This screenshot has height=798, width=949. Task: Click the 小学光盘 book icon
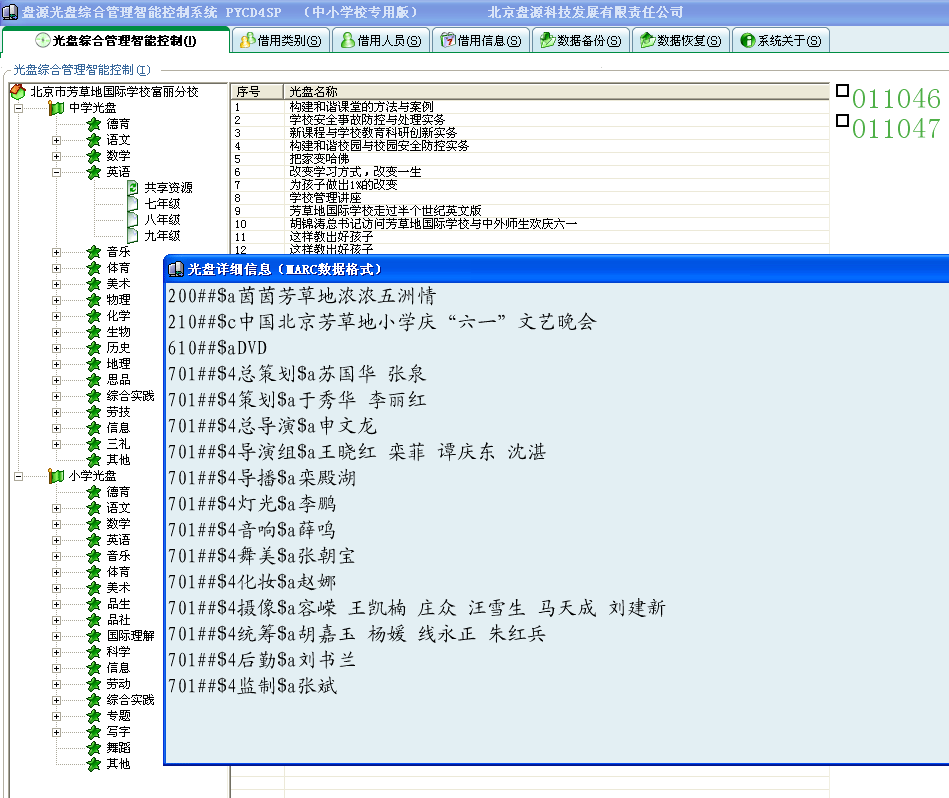(56, 476)
